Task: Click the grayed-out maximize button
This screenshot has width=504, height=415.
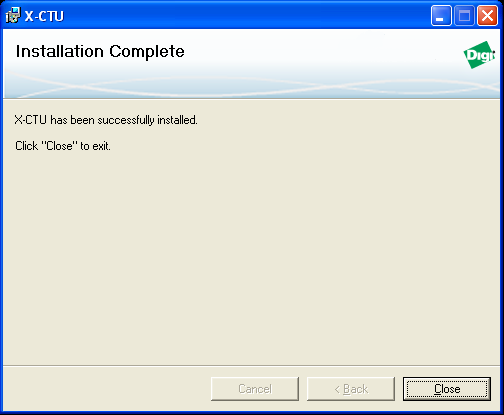Action: (x=464, y=15)
